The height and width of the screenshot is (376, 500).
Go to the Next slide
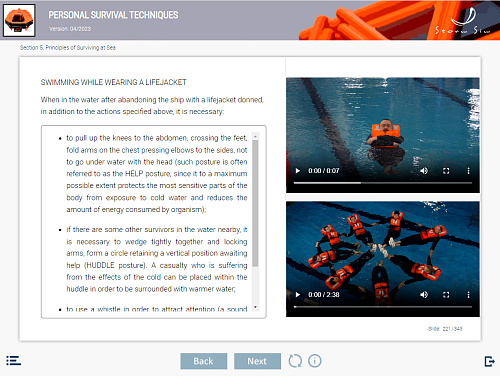pos(257,361)
